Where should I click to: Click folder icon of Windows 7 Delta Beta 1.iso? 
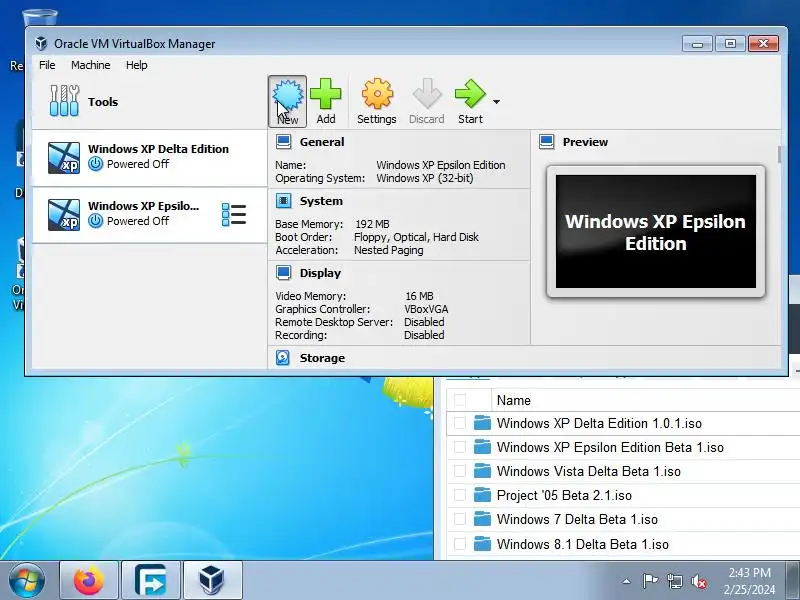point(482,519)
